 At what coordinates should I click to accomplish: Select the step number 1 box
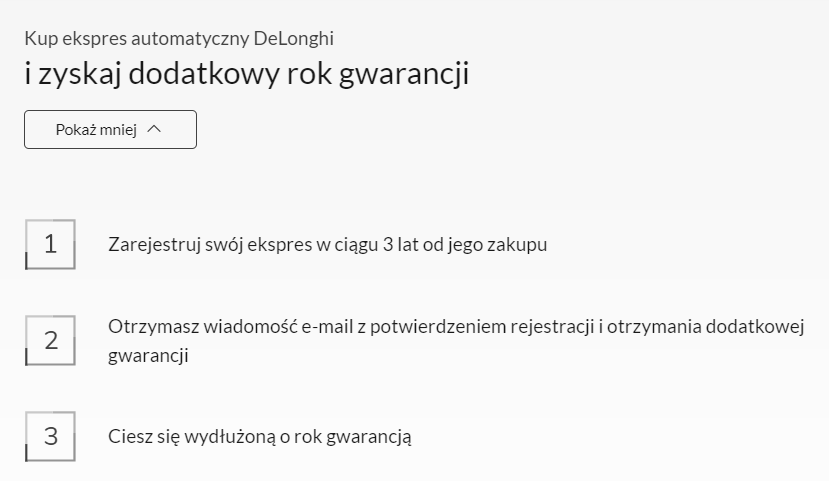pyautogui.click(x=50, y=244)
